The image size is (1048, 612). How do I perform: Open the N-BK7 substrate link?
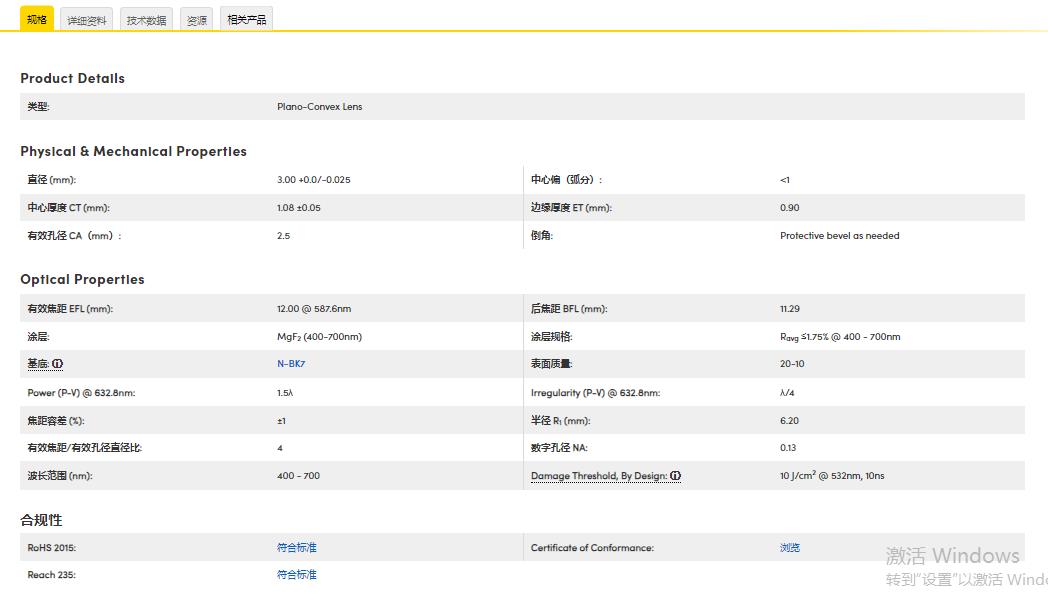tap(290, 364)
